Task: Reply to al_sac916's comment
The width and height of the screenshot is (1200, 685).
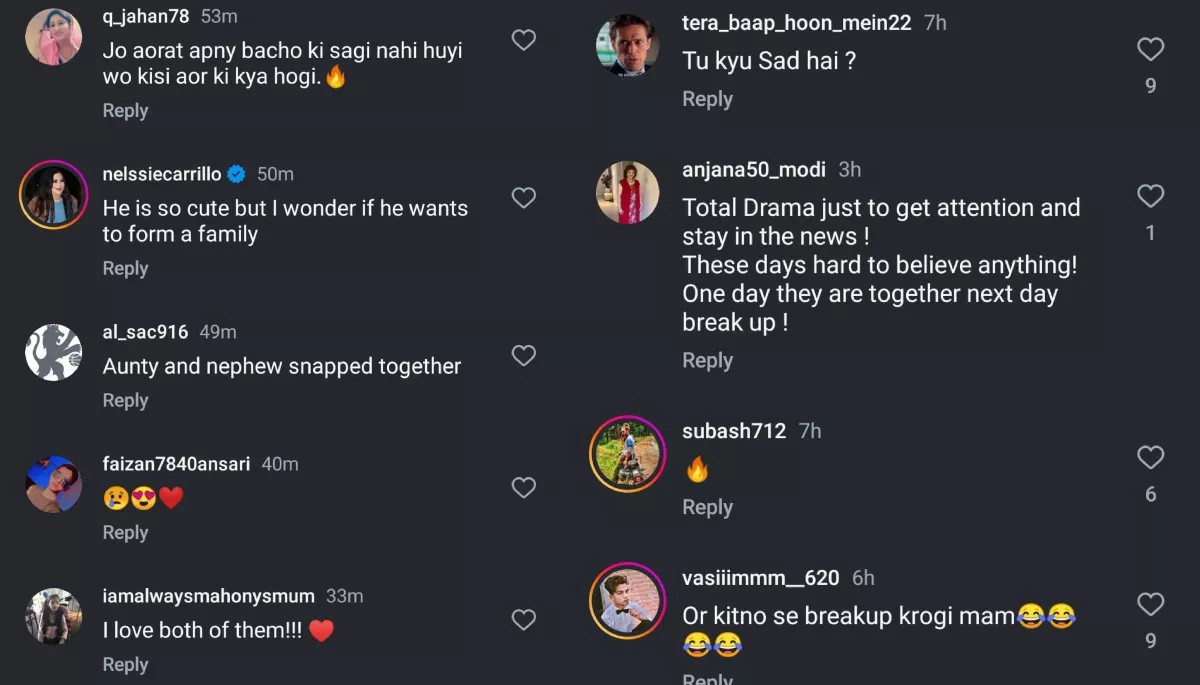Action: 125,401
